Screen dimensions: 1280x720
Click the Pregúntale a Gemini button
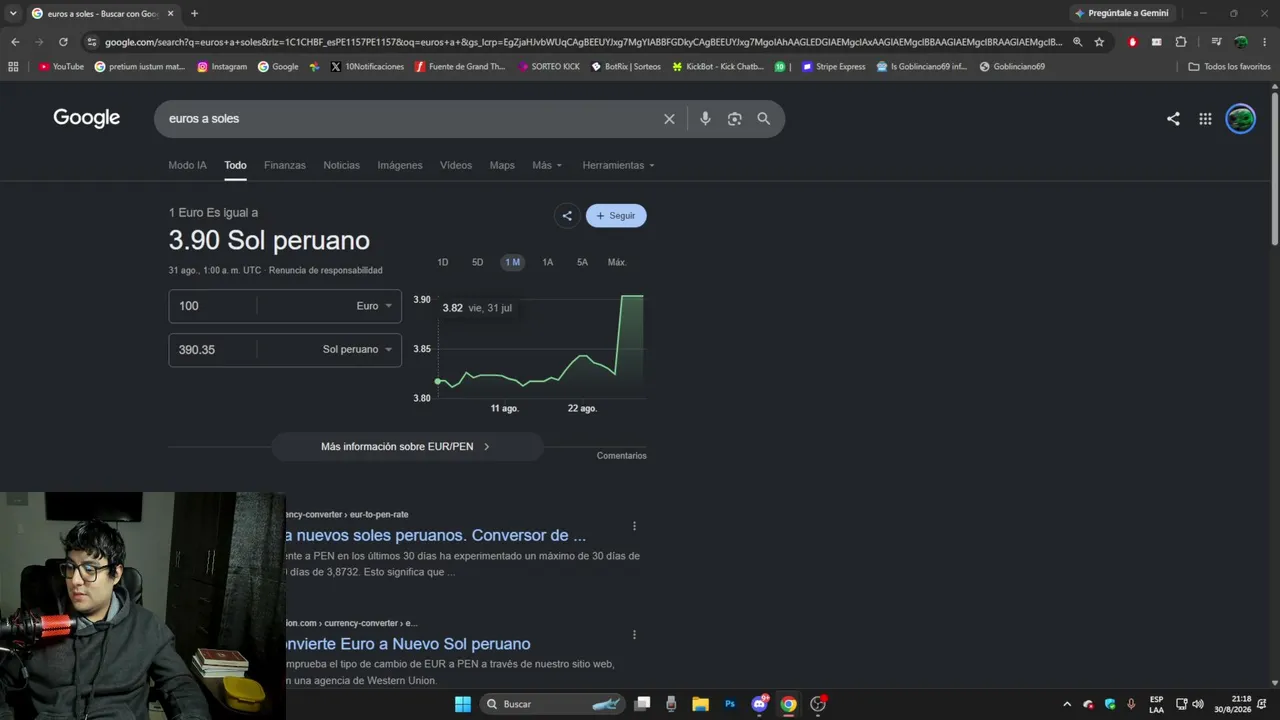tap(1122, 13)
